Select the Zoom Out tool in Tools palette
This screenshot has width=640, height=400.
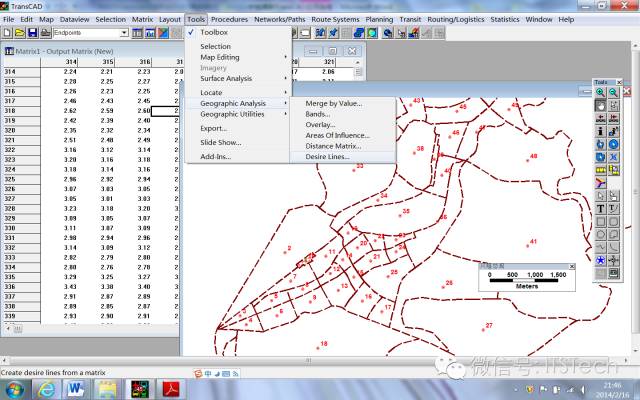(613, 92)
